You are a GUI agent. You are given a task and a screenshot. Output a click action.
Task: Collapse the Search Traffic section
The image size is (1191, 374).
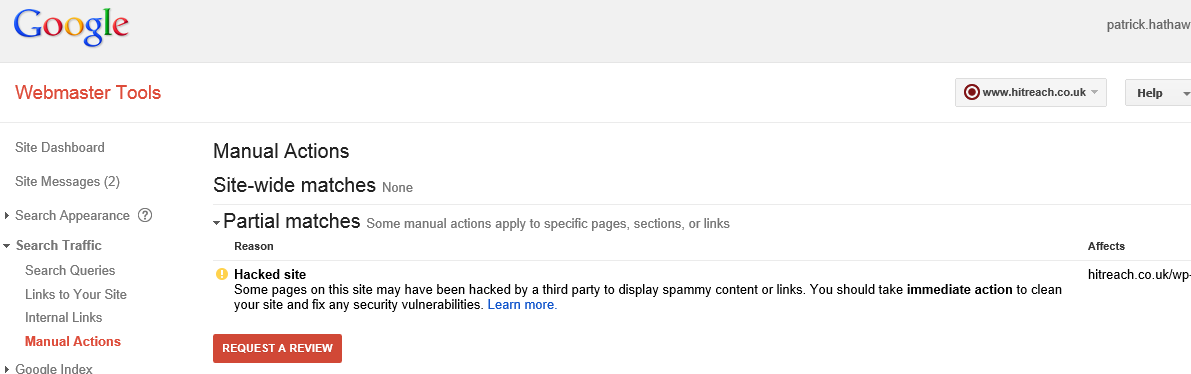coord(53,246)
